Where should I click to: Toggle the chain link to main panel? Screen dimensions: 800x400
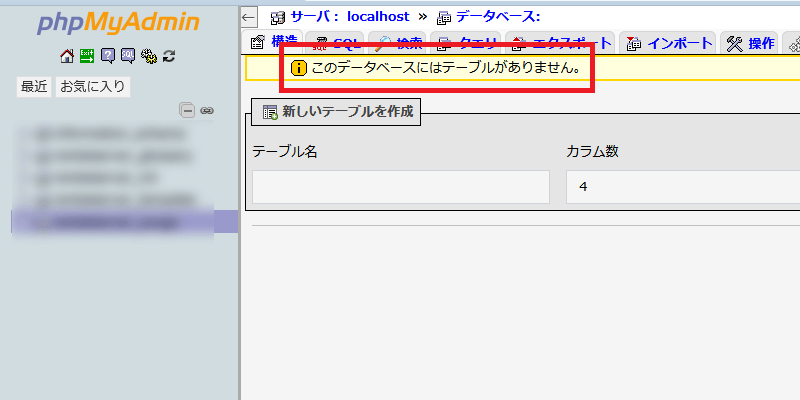[x=207, y=110]
